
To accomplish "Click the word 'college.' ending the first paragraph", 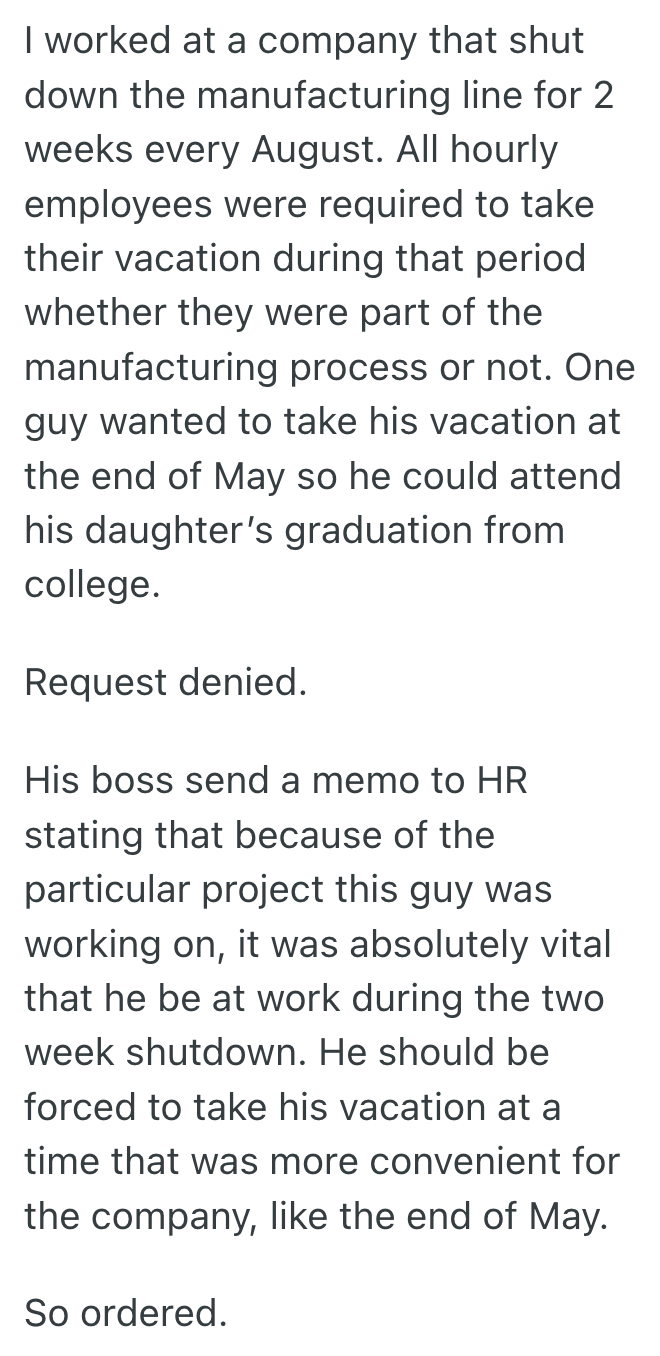I will pos(92,583).
